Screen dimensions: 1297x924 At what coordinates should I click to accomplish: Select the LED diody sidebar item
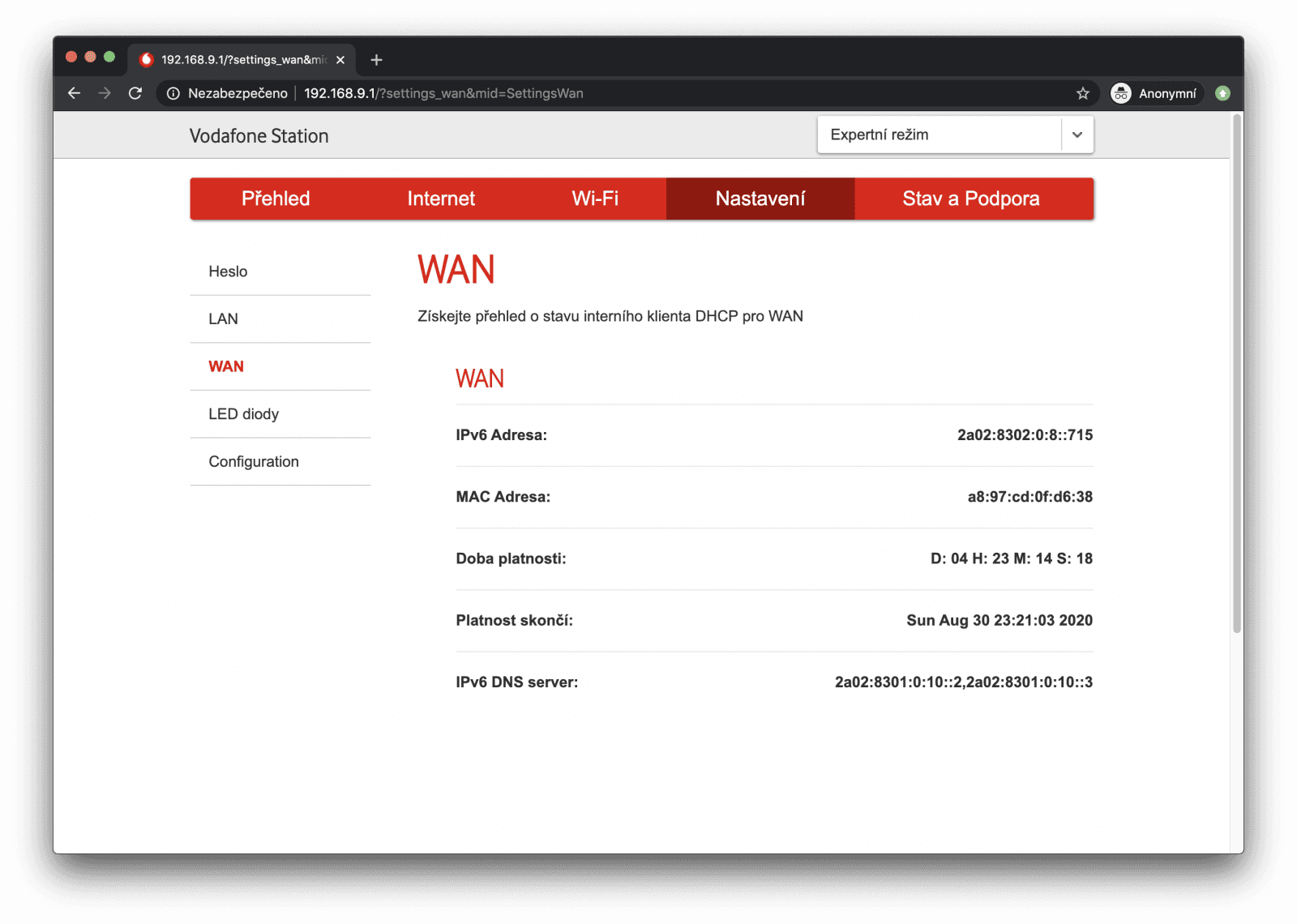[x=244, y=413]
